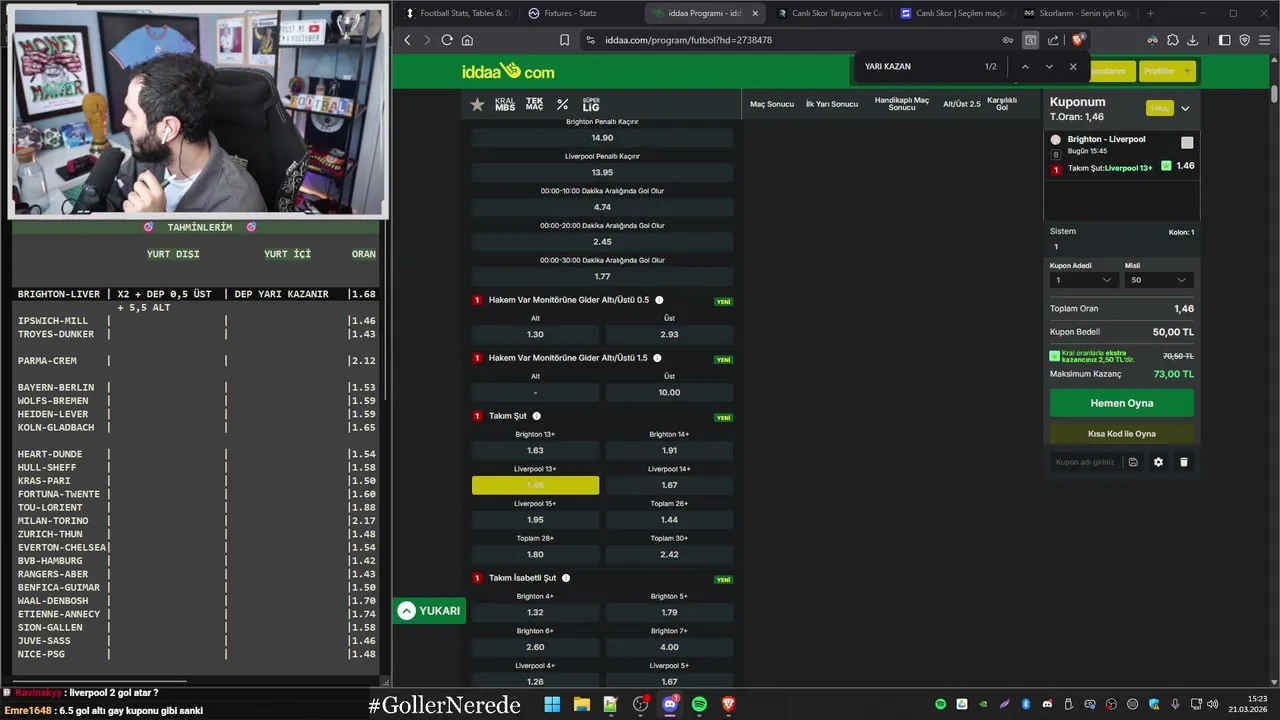Open browser hamburger menu
Image resolution: width=1280 pixels, height=720 pixels.
click(x=1264, y=40)
